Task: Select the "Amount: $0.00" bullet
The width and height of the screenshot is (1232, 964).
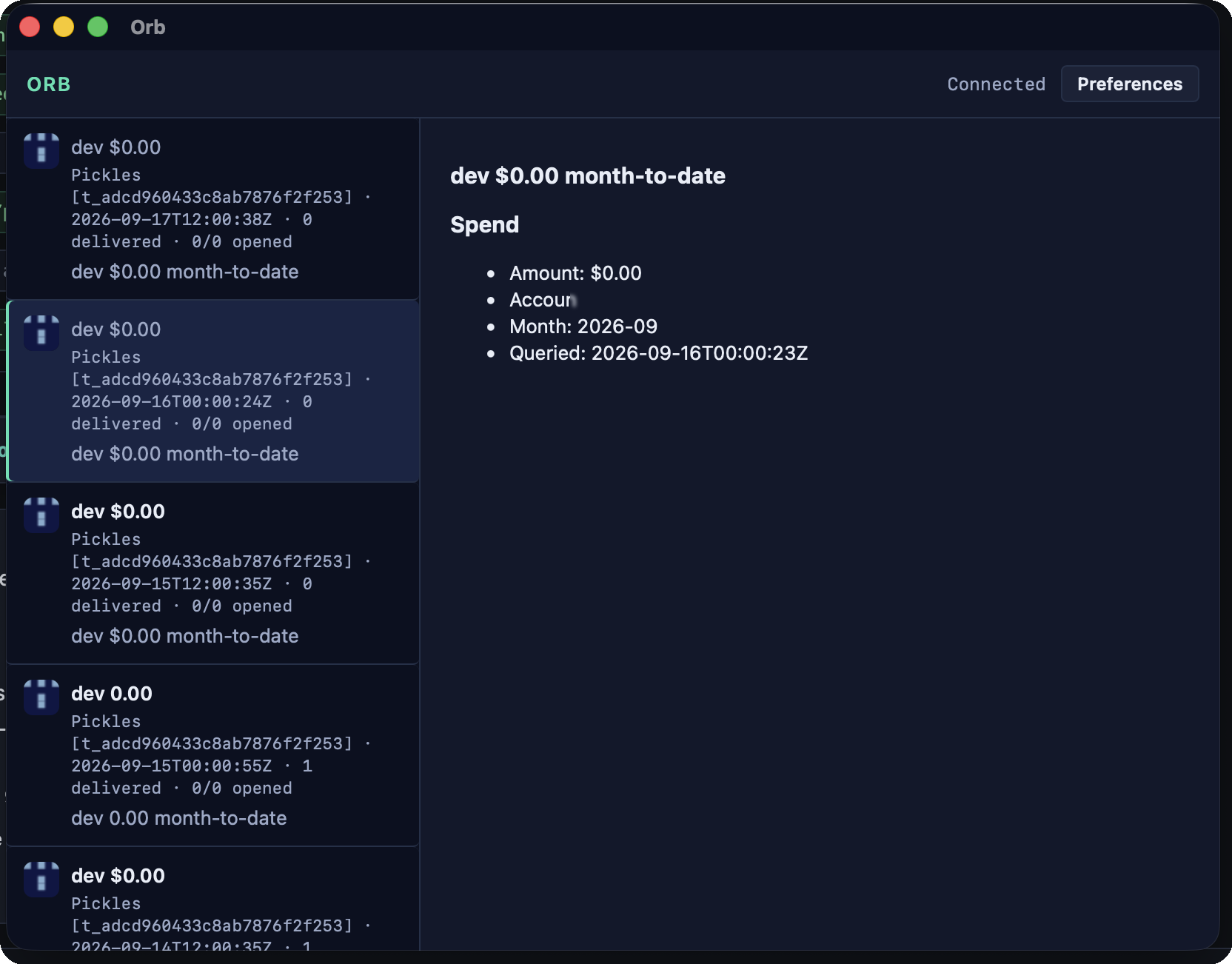Action: [x=575, y=273]
